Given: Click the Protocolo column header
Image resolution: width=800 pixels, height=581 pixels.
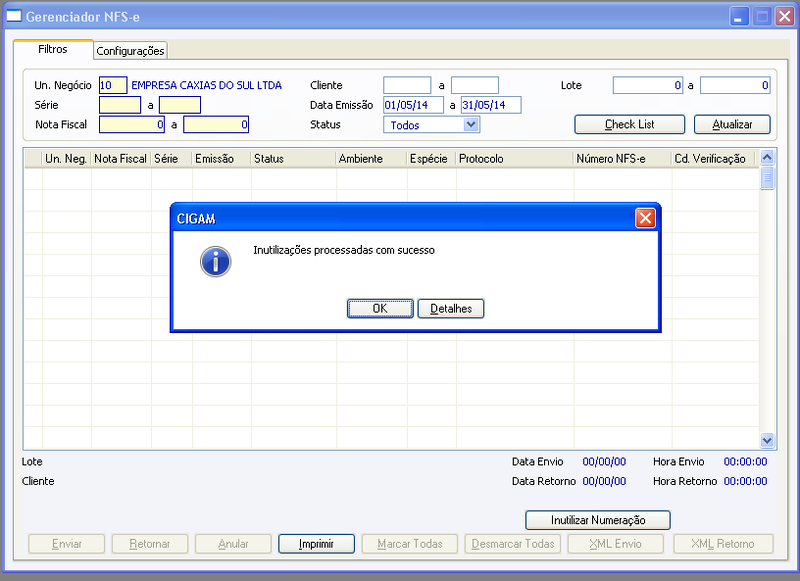Looking at the screenshot, I should tap(515, 159).
